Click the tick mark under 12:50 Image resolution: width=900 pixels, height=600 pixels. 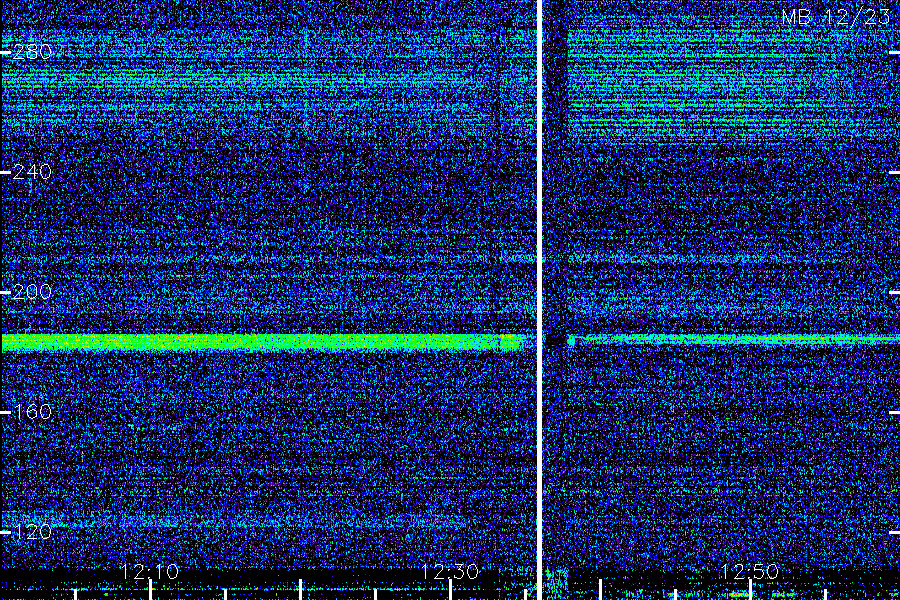750,590
